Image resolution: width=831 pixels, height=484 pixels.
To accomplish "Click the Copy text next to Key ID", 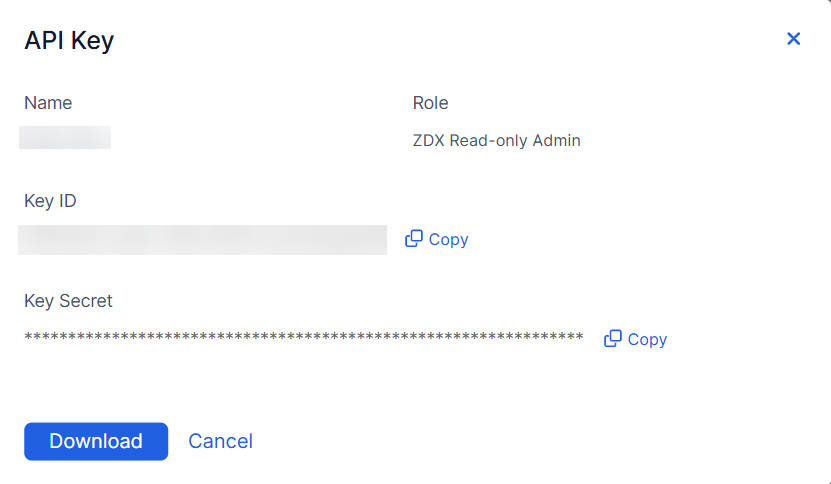I will (x=448, y=240).
